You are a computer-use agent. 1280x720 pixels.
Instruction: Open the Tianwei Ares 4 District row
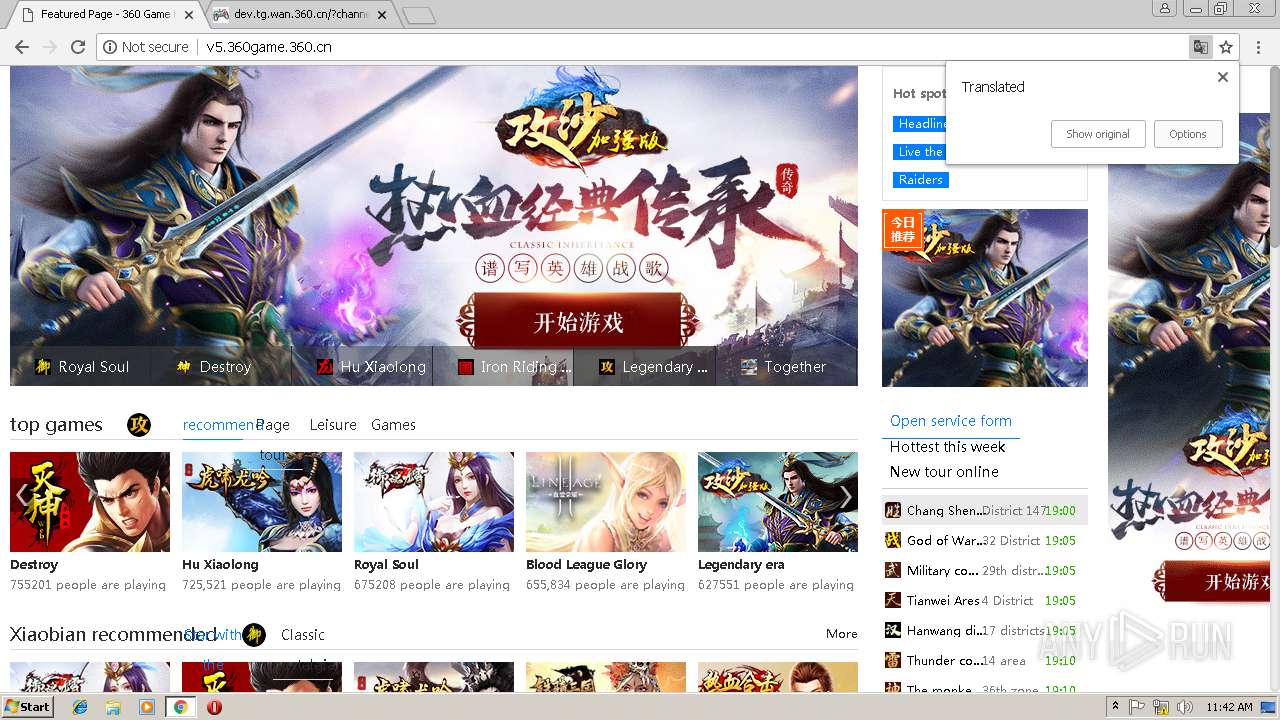985,600
